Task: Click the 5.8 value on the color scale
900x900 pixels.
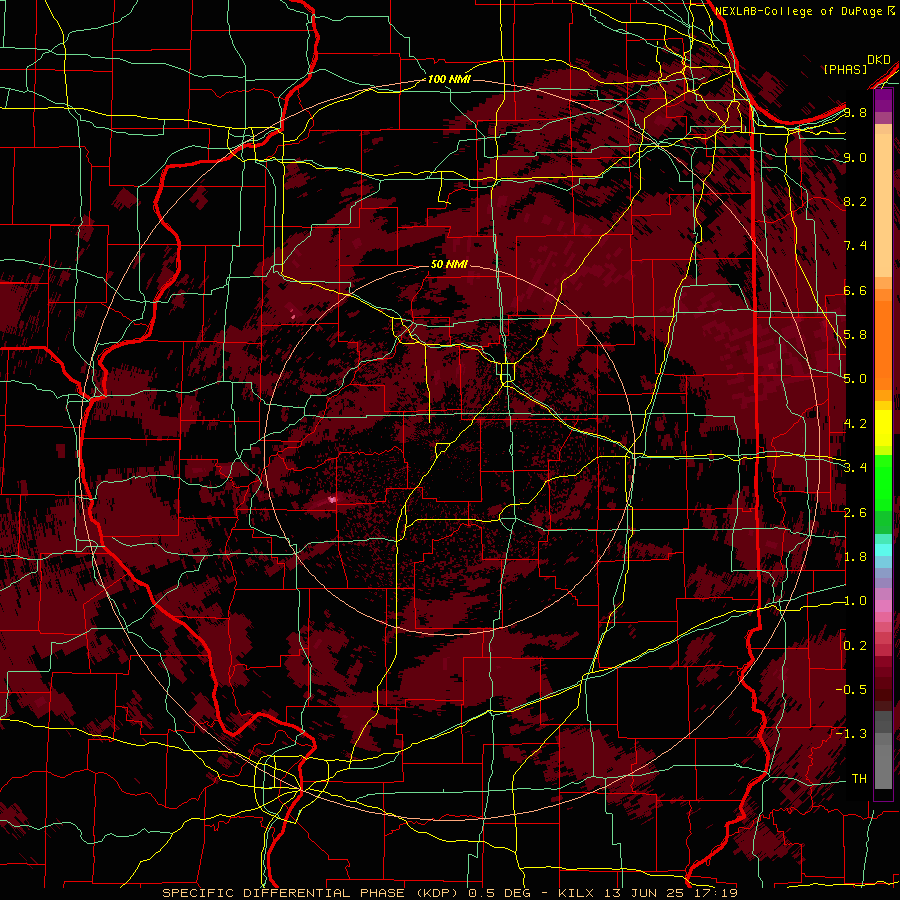Action: (x=855, y=335)
